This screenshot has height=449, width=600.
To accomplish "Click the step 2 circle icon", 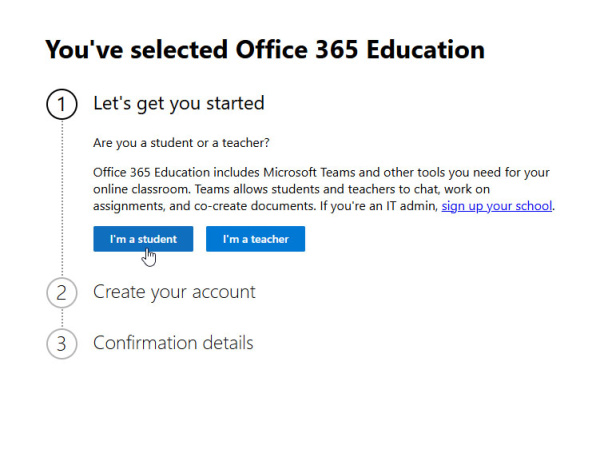I will (x=61, y=293).
